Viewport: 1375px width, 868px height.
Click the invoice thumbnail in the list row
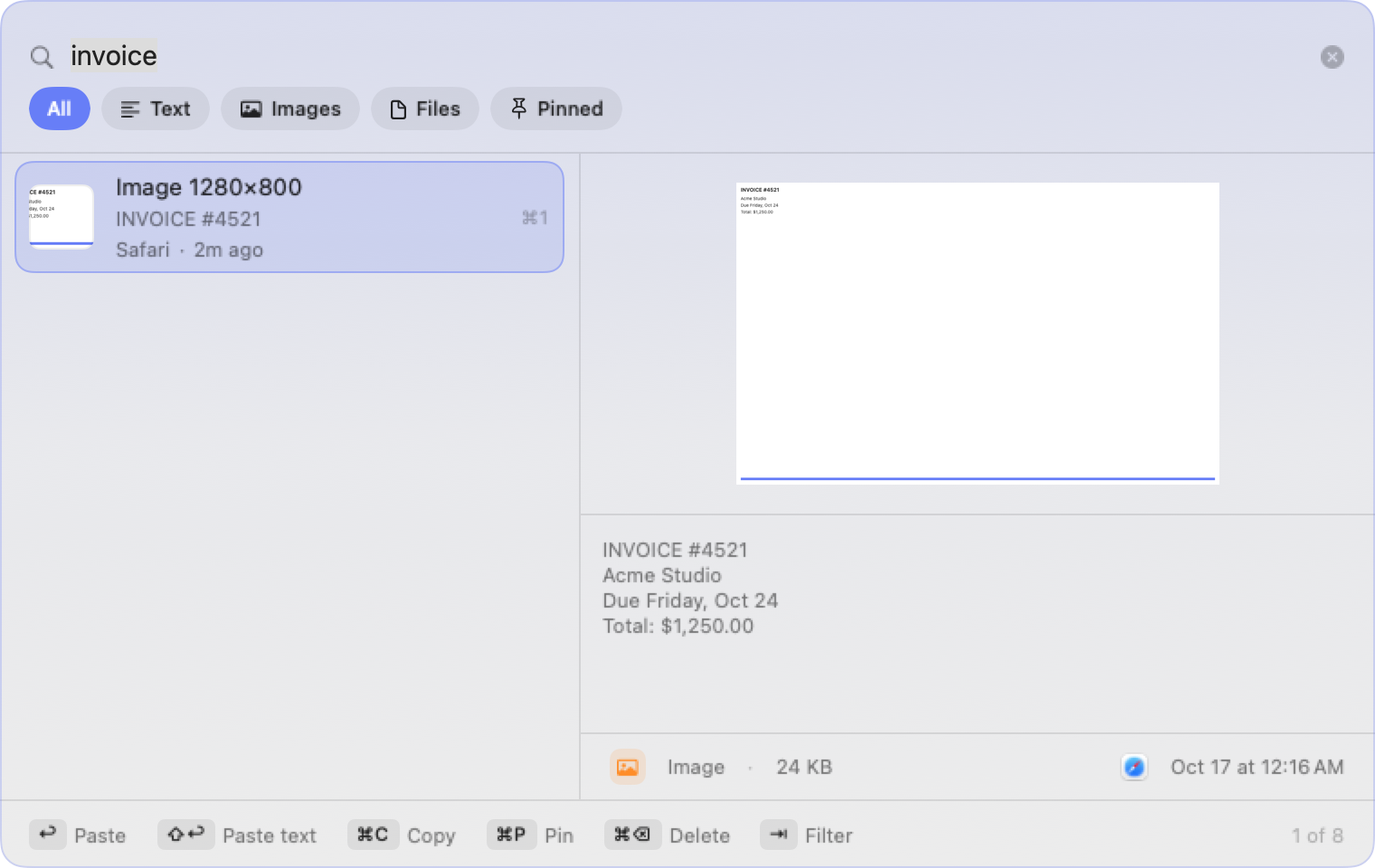62,217
